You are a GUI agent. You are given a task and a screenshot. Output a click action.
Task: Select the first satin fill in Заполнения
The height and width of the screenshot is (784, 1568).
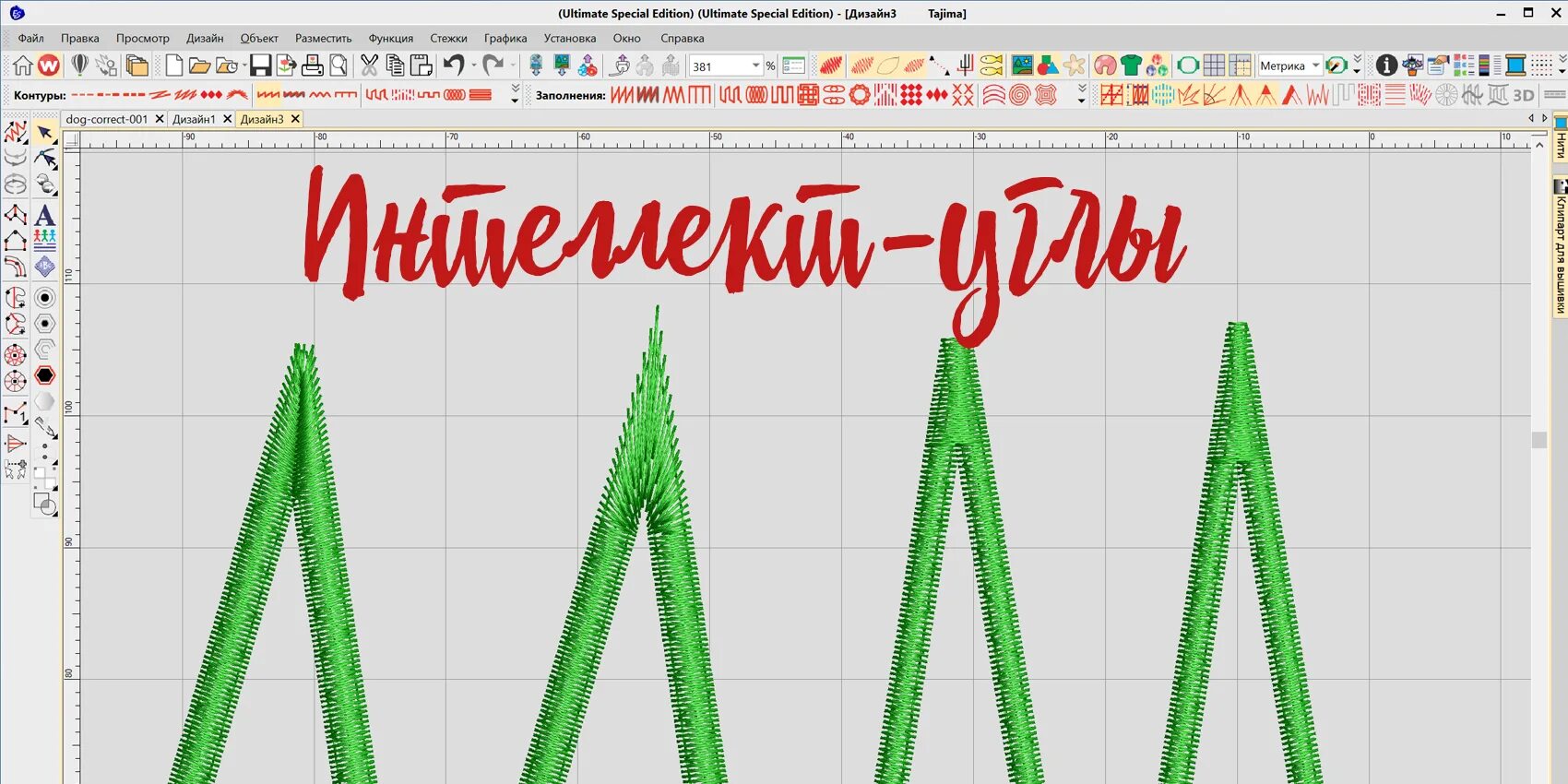623,95
